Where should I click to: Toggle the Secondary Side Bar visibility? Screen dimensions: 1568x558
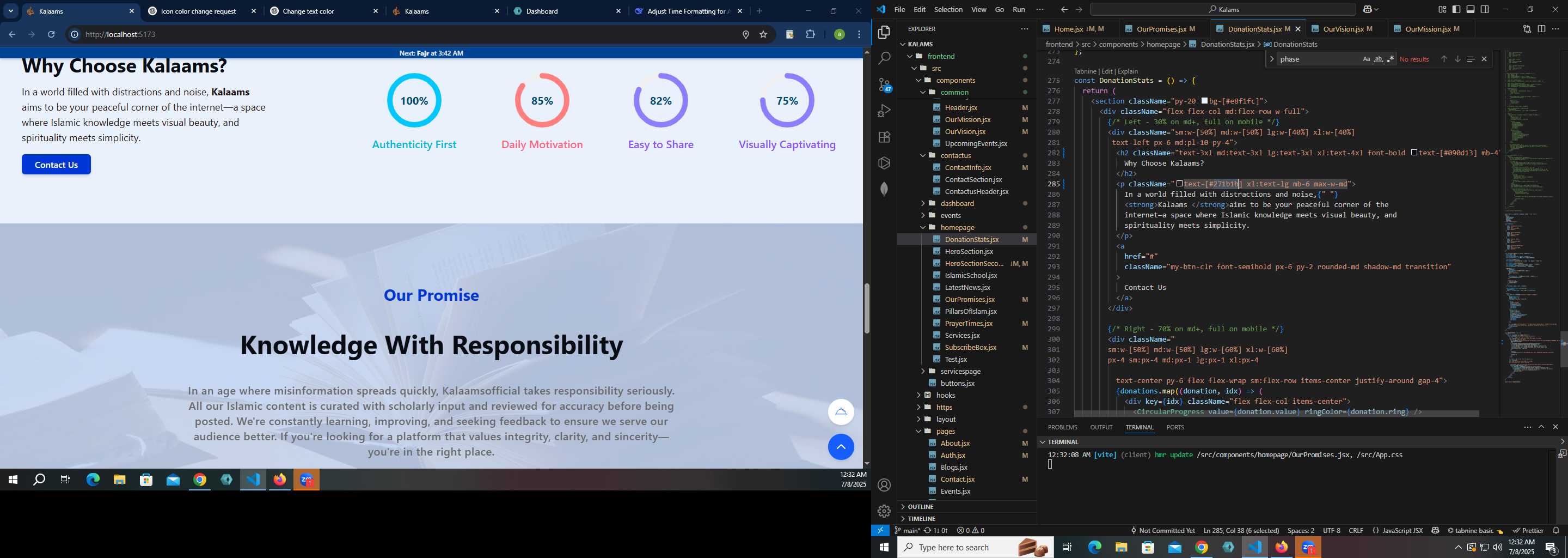tap(1485, 9)
